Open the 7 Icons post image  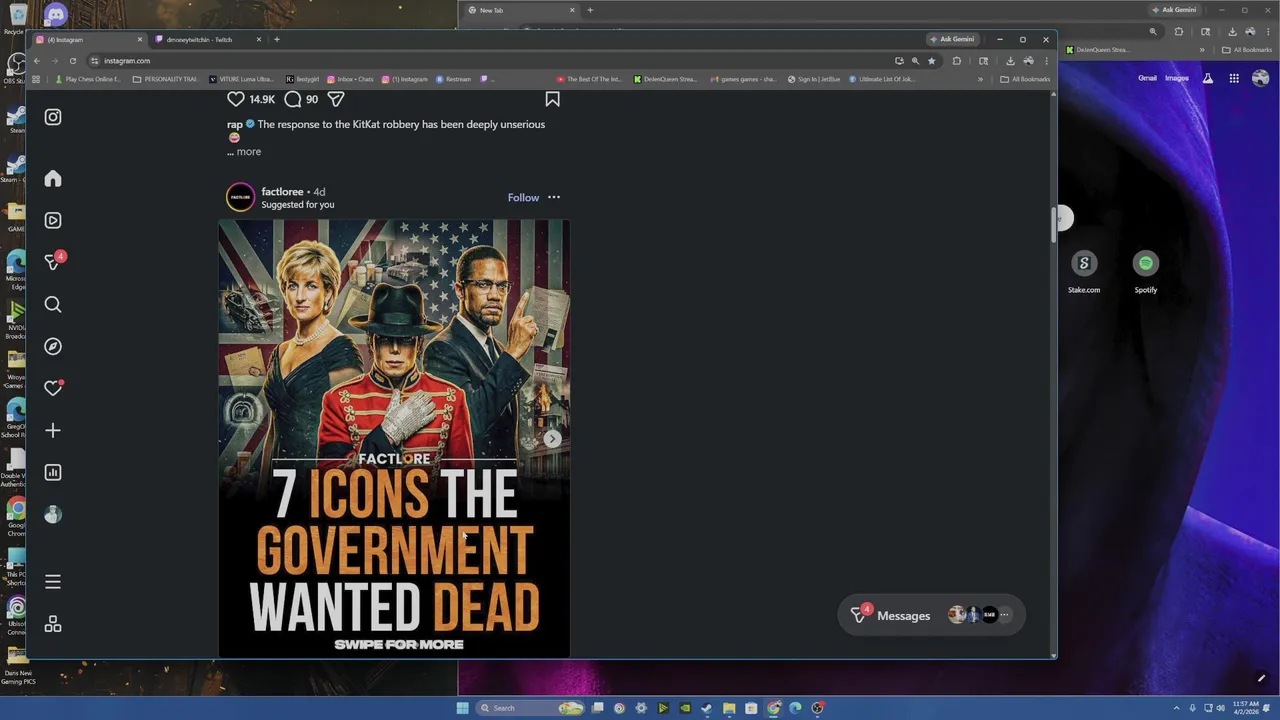394,438
